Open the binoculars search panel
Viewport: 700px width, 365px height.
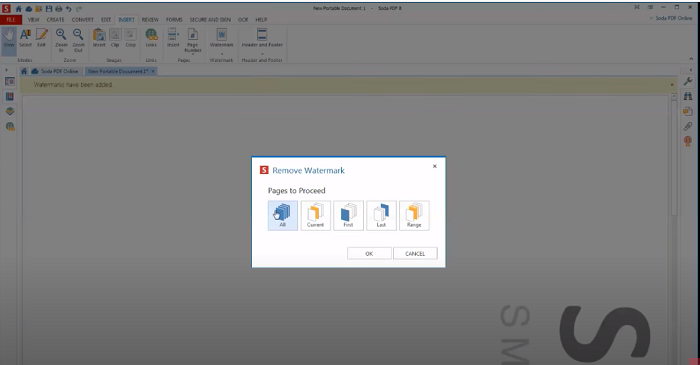coord(688,96)
